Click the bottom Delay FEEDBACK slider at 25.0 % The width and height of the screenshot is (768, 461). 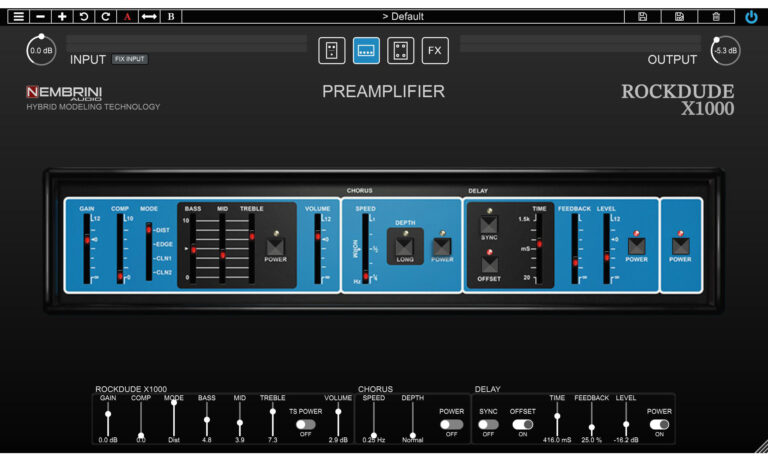[591, 419]
